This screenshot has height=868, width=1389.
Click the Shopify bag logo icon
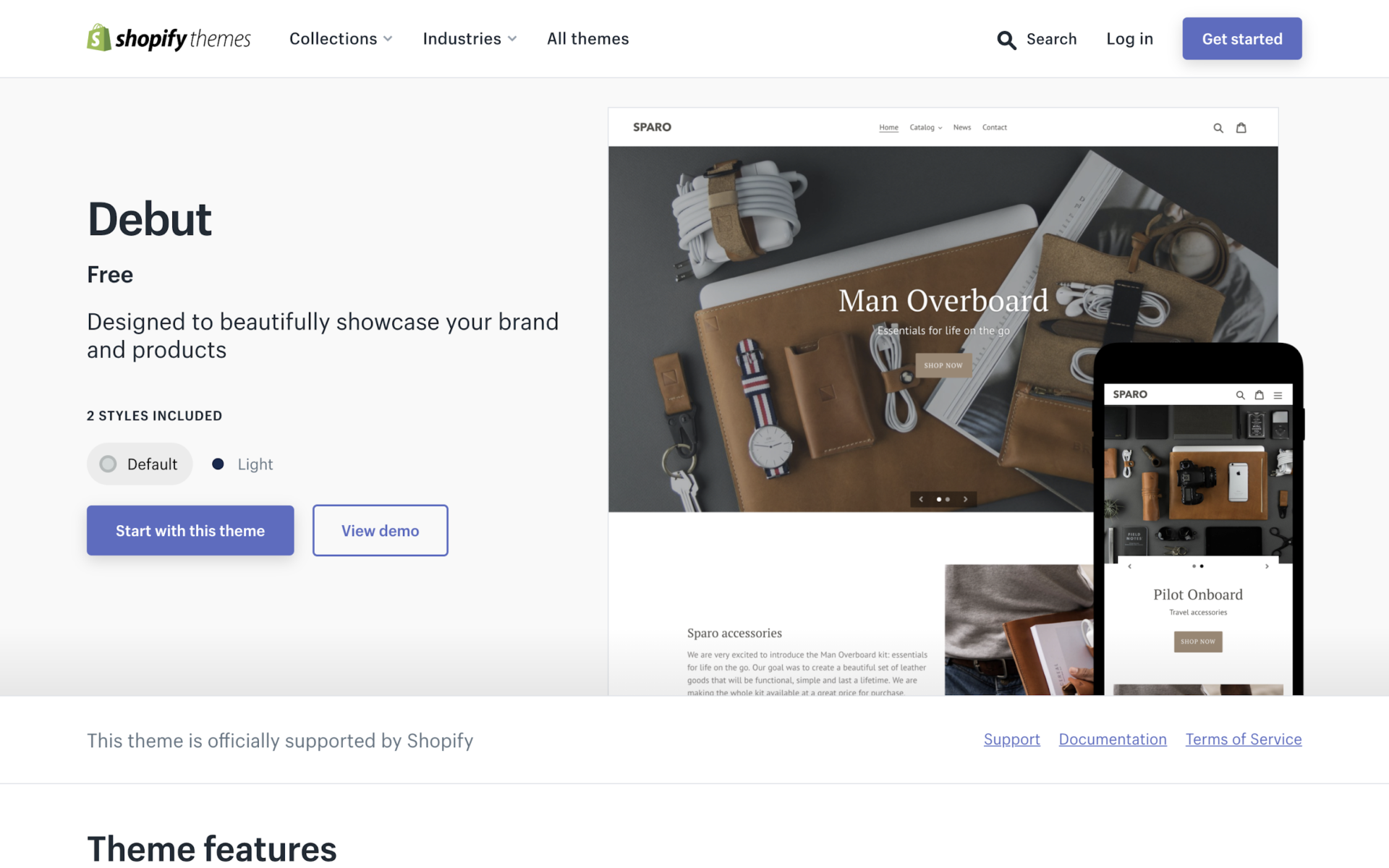(99, 38)
